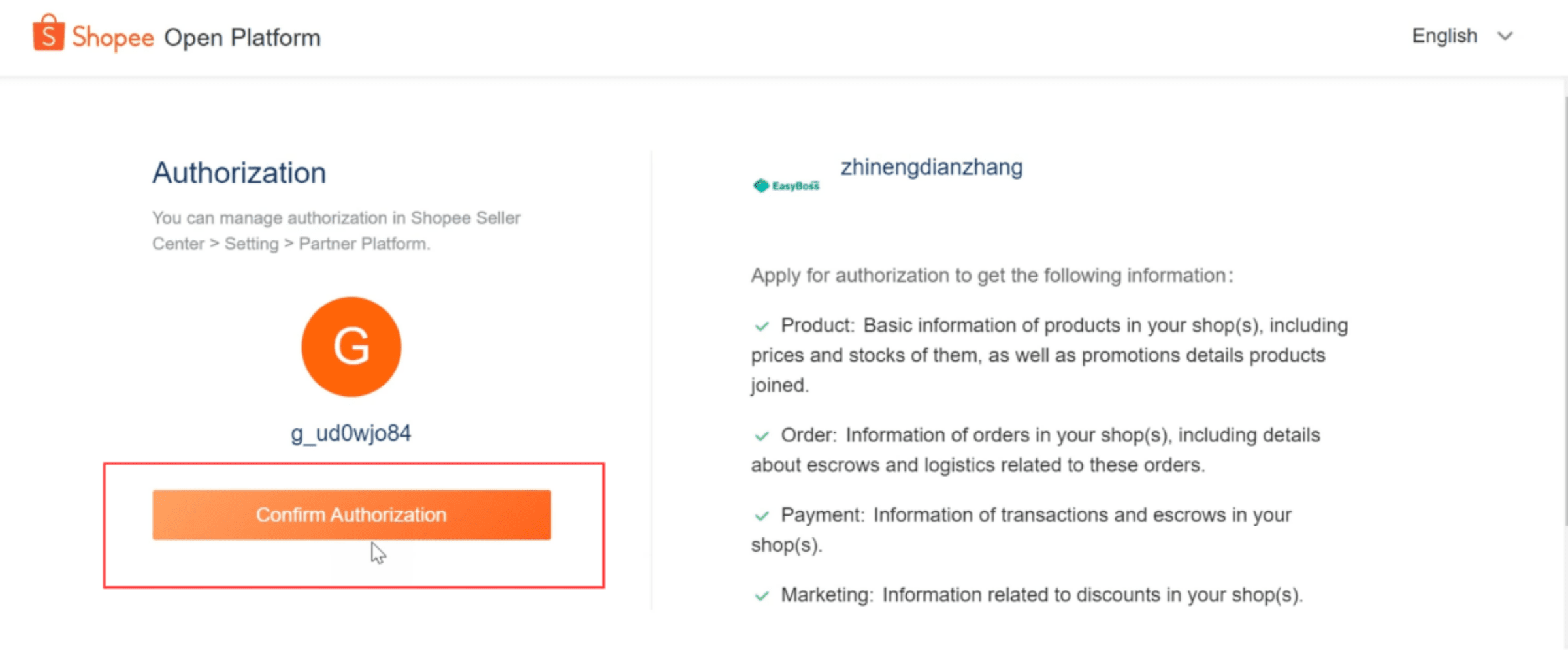Screen dimensions: 1568x662
Task: Click the green checkmark beside Product
Action: [762, 326]
